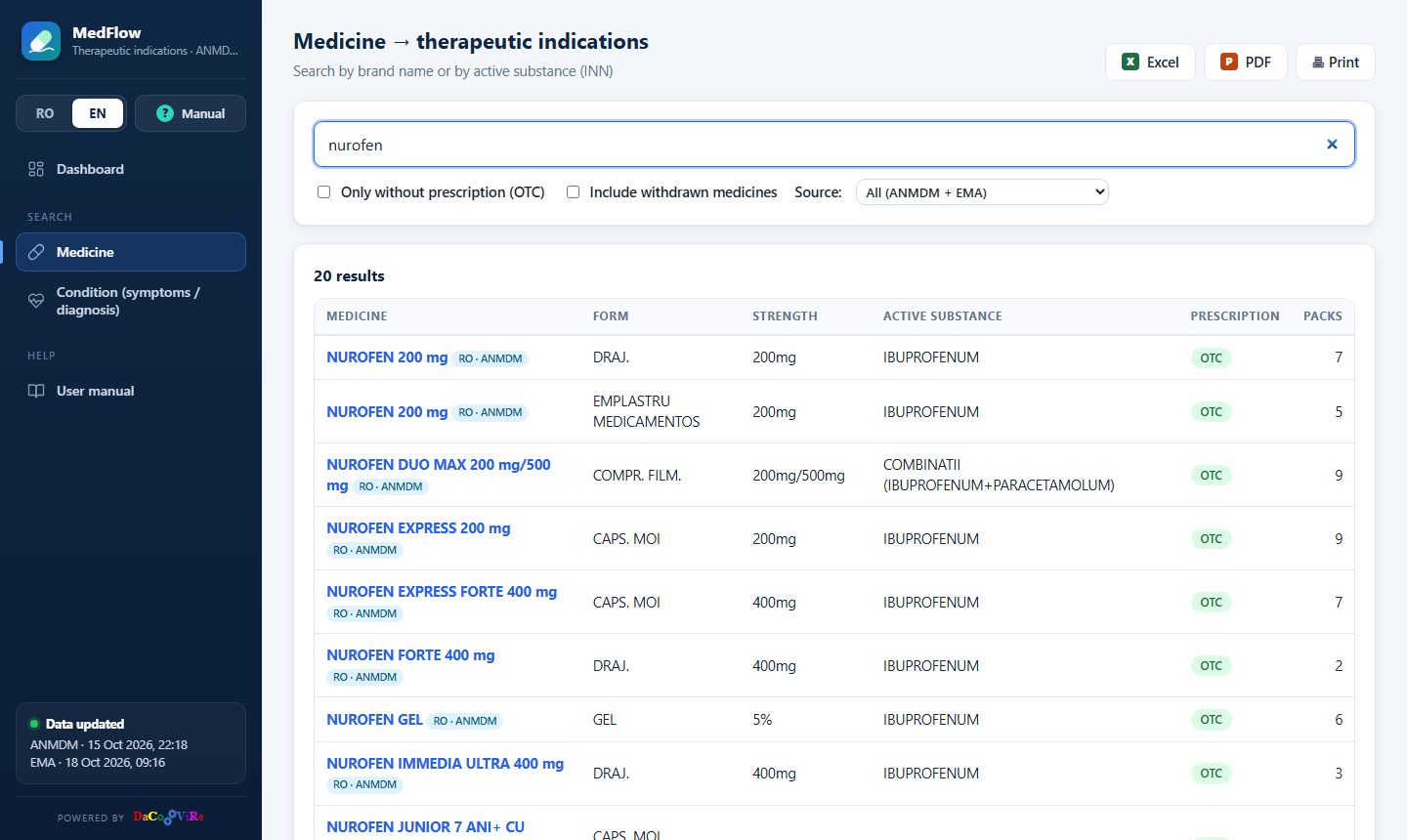Click the Excel icon in export button
This screenshot has width=1407, height=840.
tap(1130, 62)
